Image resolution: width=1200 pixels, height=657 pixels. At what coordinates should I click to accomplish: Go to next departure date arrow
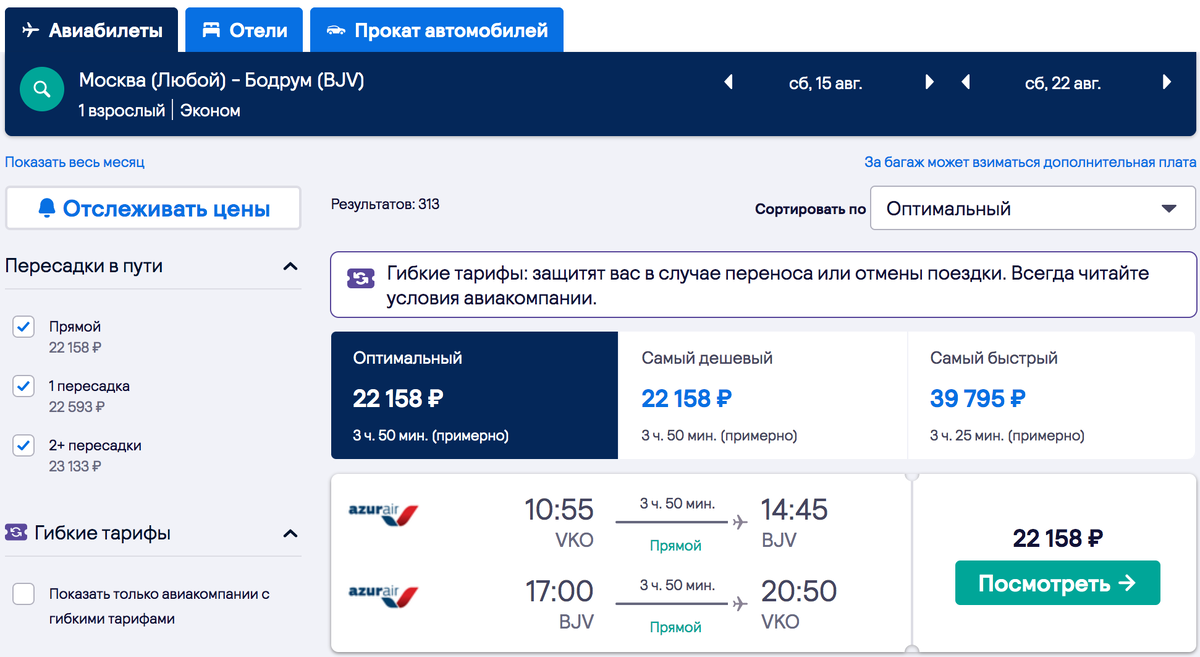pos(929,83)
